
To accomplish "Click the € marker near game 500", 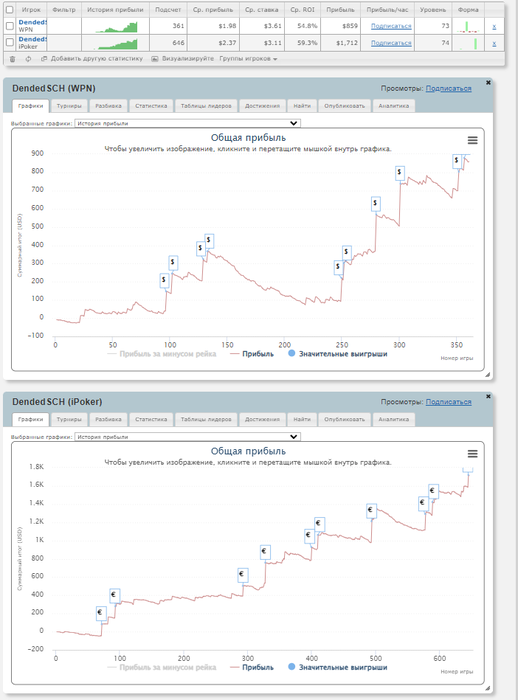I will click(x=371, y=510).
